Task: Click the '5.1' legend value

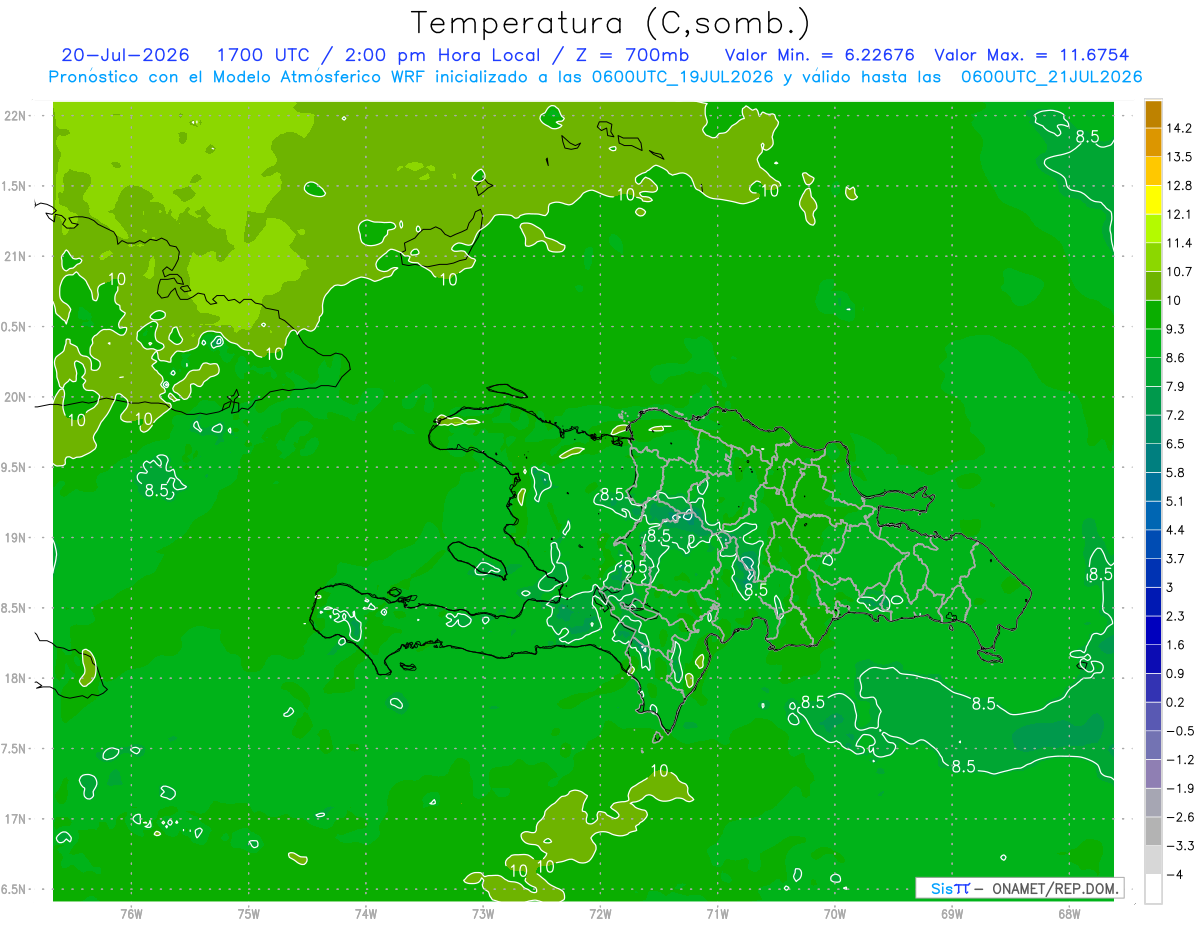Action: click(1177, 501)
